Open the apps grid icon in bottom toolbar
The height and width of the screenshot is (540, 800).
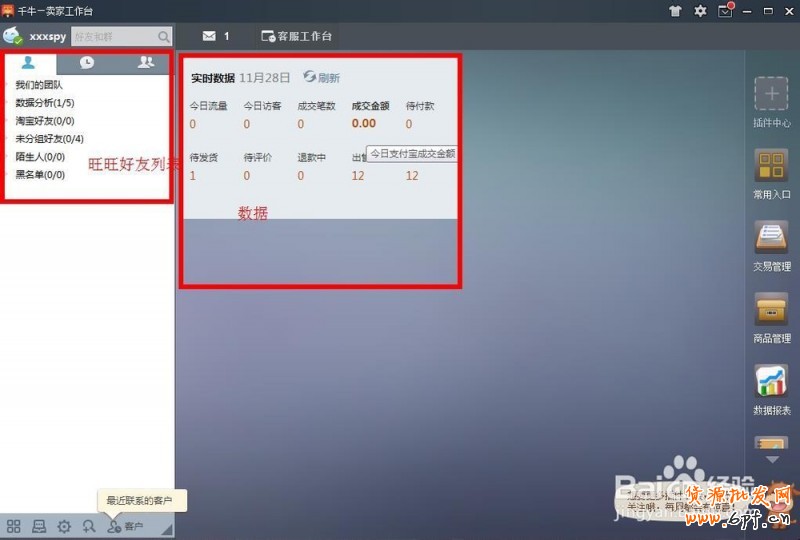[x=14, y=526]
